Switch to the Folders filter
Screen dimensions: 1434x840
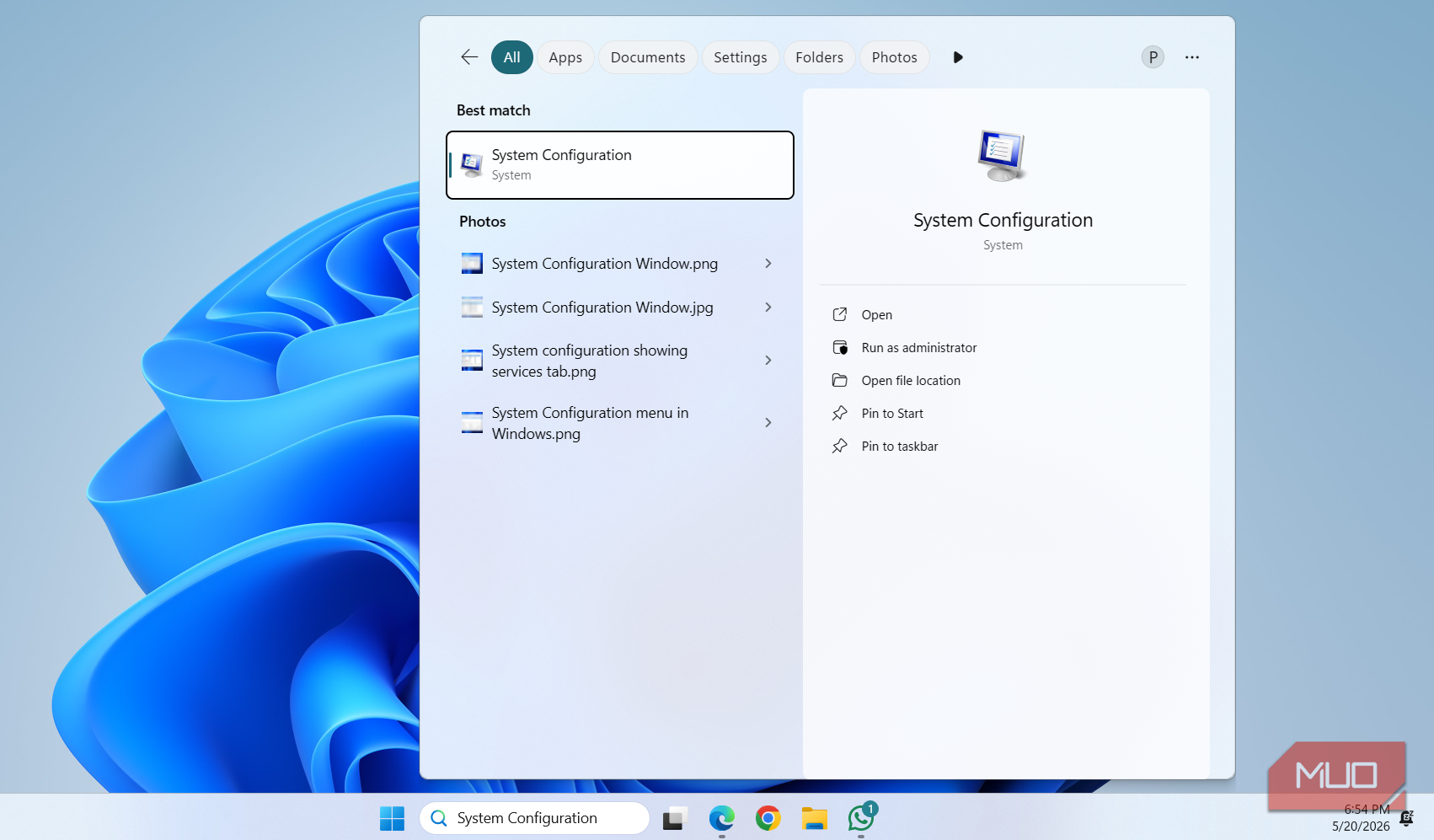(819, 57)
